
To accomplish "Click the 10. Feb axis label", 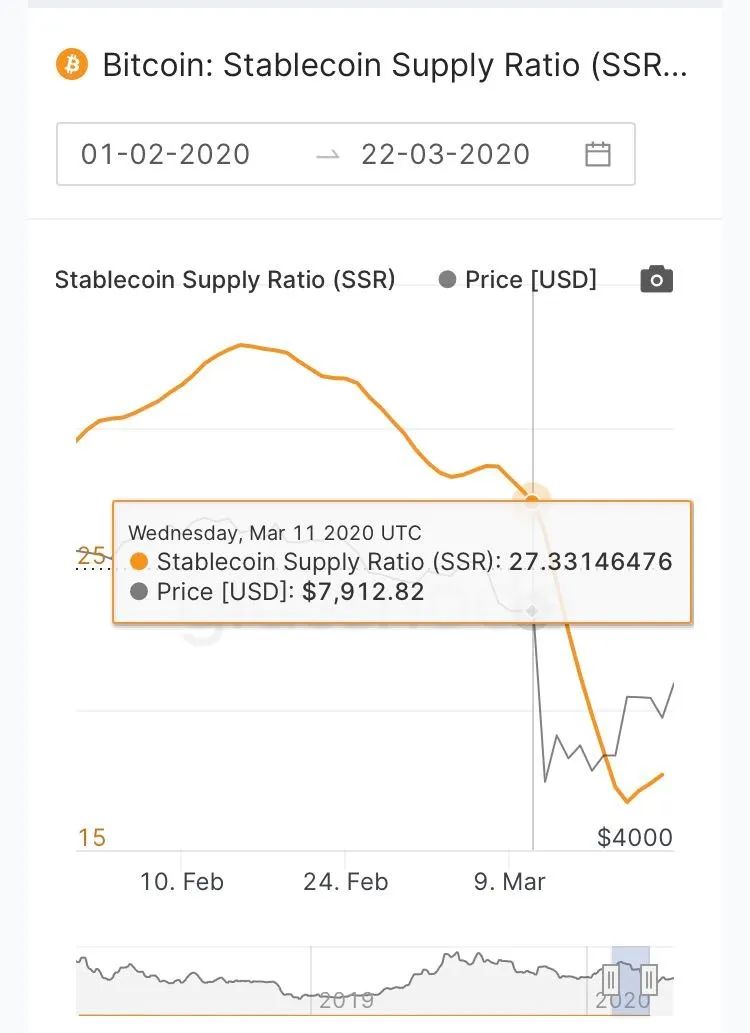I will click(182, 882).
